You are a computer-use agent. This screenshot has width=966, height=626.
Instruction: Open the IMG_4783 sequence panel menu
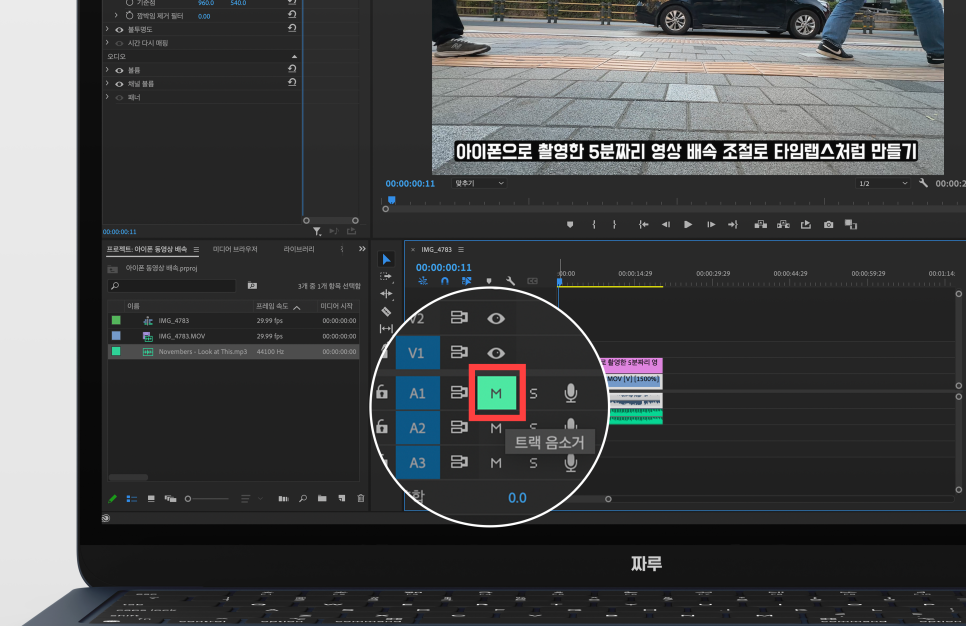(461, 250)
